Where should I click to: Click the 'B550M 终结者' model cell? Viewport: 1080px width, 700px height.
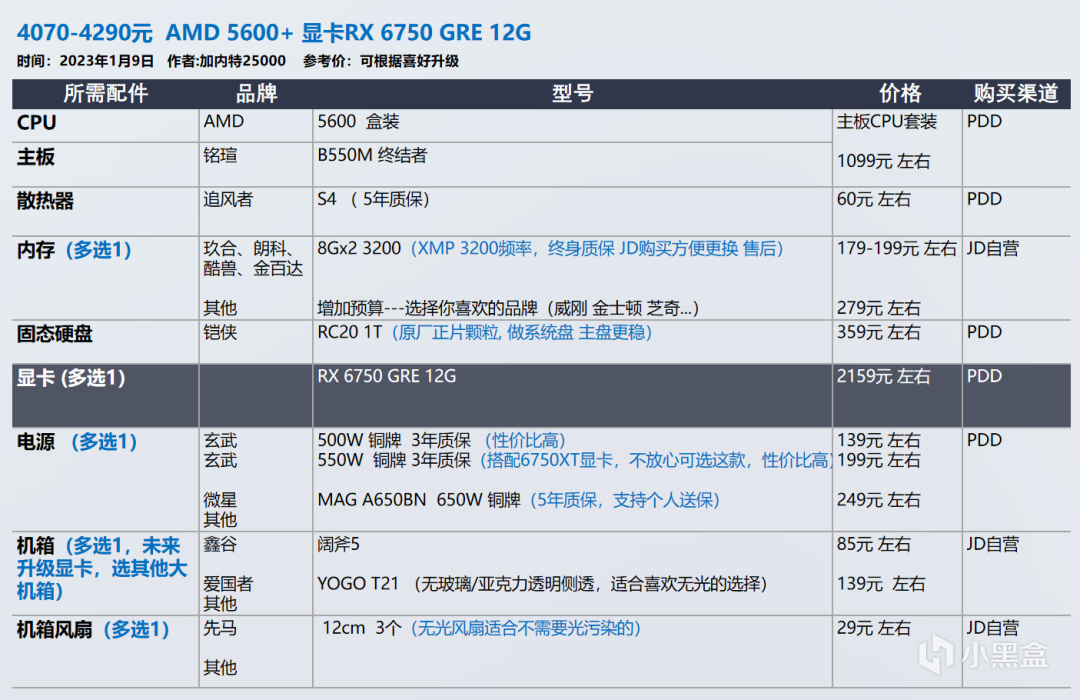coord(372,155)
